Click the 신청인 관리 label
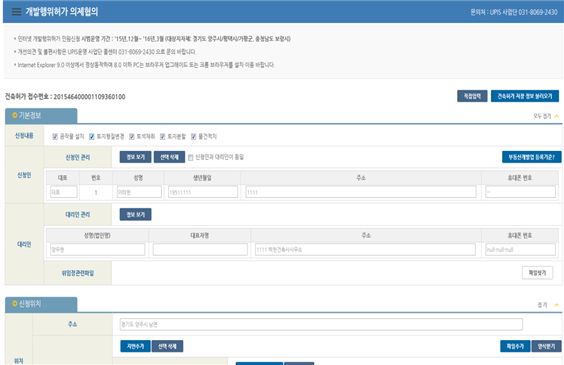 coord(78,158)
